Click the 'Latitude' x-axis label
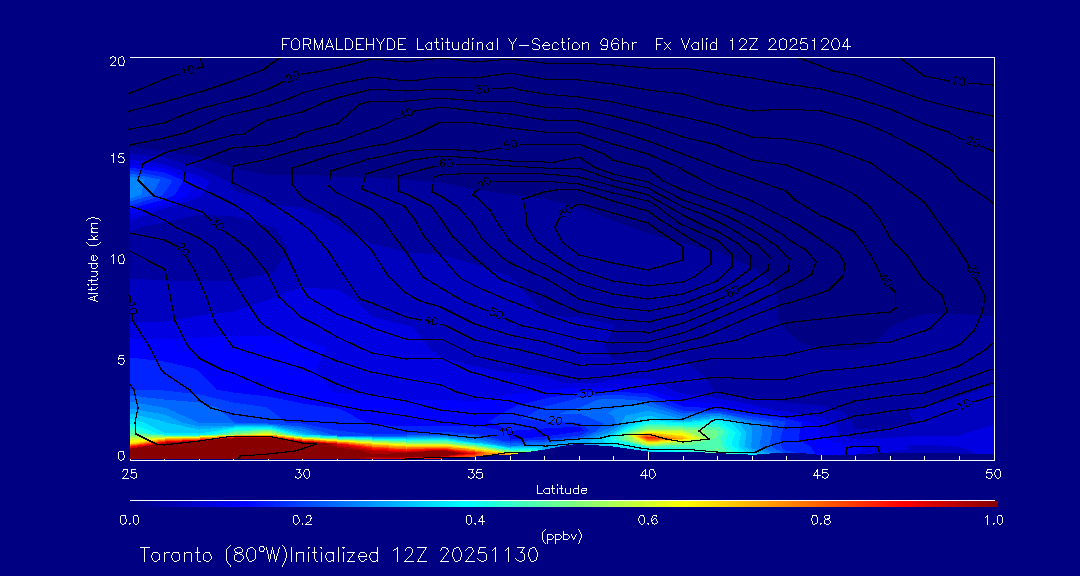 pos(561,490)
